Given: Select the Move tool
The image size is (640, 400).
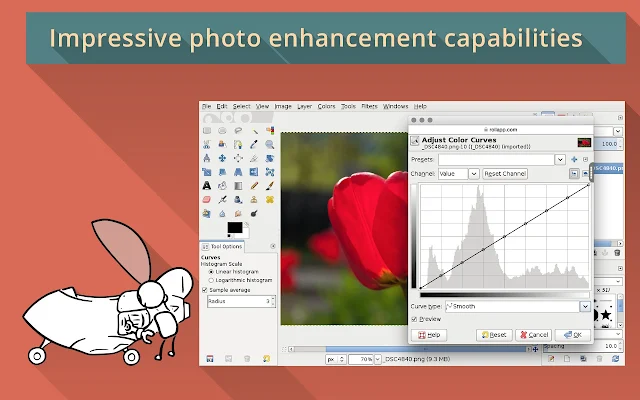Looking at the screenshot, I should pyautogui.click(x=222, y=158).
